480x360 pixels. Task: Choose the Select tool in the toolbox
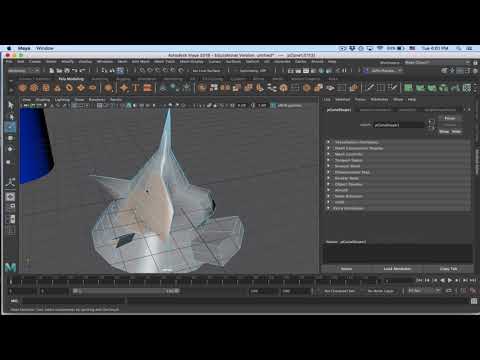(10, 105)
